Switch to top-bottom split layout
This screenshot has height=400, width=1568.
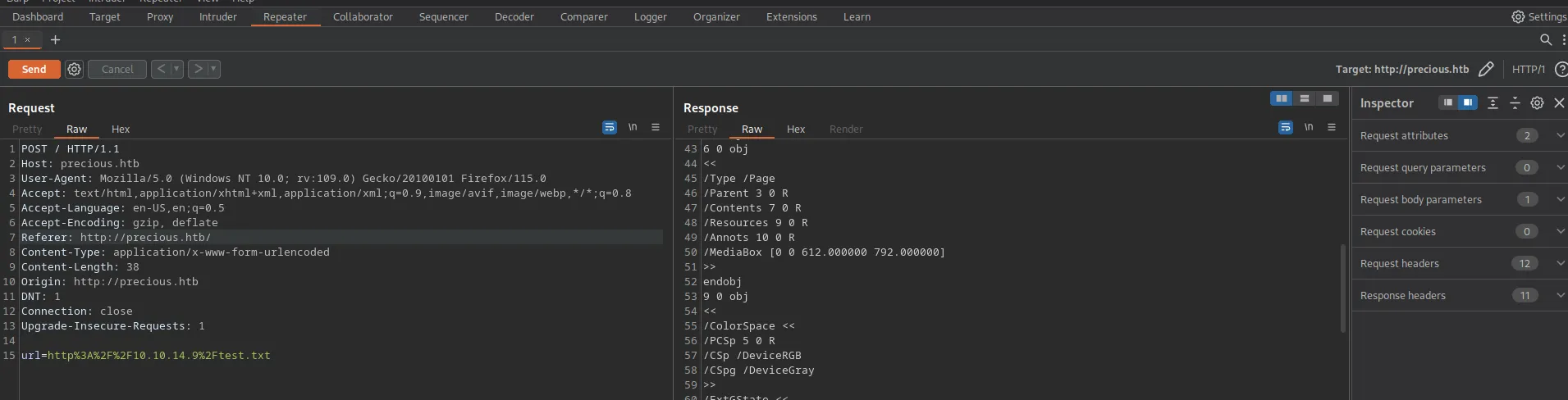(1304, 98)
